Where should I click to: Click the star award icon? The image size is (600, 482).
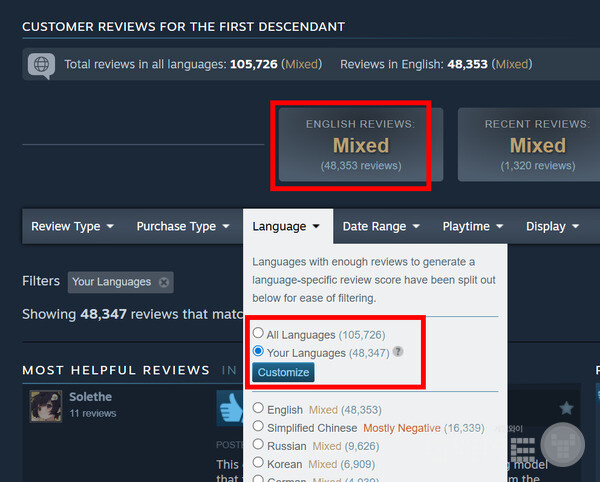pos(566,408)
